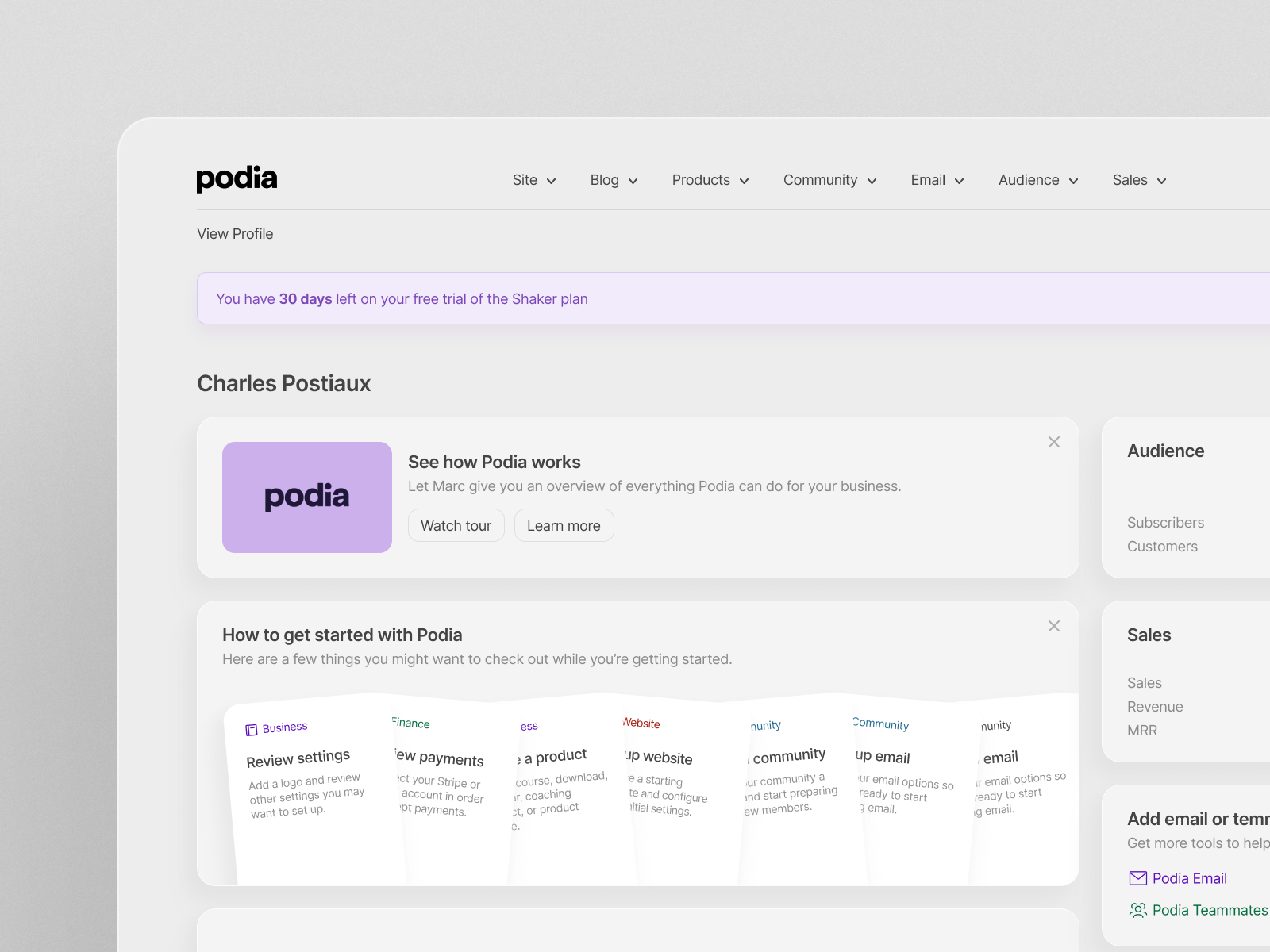
Task: Expand the Audience dropdown
Action: pyautogui.click(x=1037, y=180)
